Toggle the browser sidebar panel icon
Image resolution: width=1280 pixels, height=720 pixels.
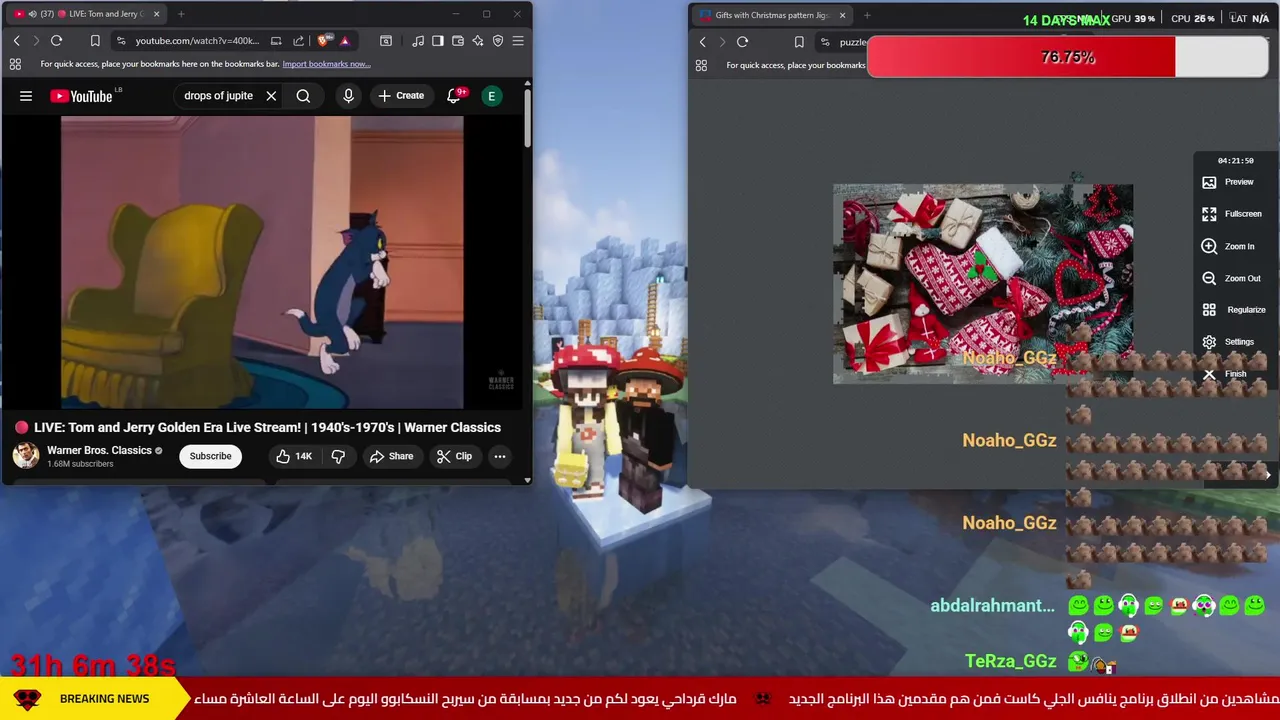pyautogui.click(x=438, y=41)
